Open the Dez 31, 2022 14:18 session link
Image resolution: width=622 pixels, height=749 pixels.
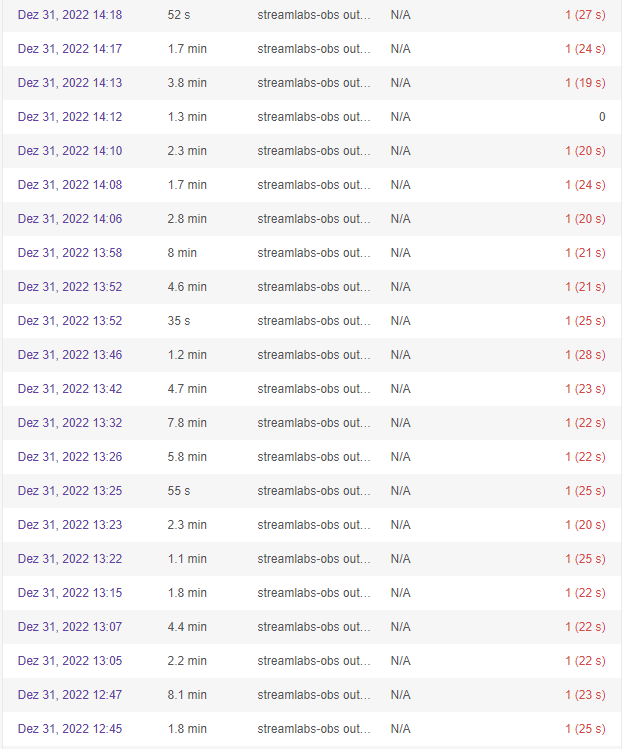pyautogui.click(x=70, y=15)
